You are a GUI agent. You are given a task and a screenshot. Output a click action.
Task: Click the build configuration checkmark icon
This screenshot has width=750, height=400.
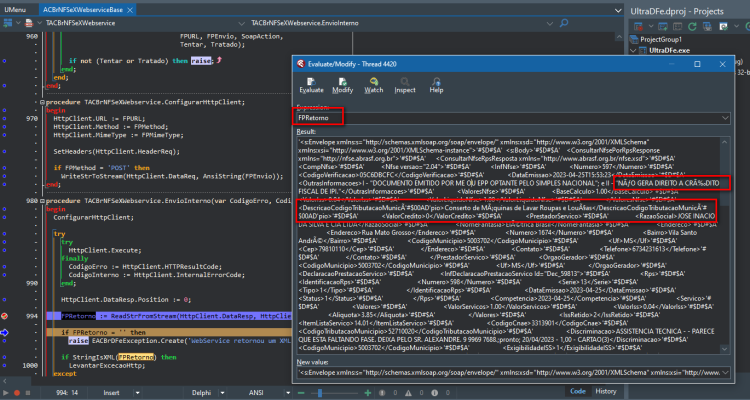[x=723, y=26]
